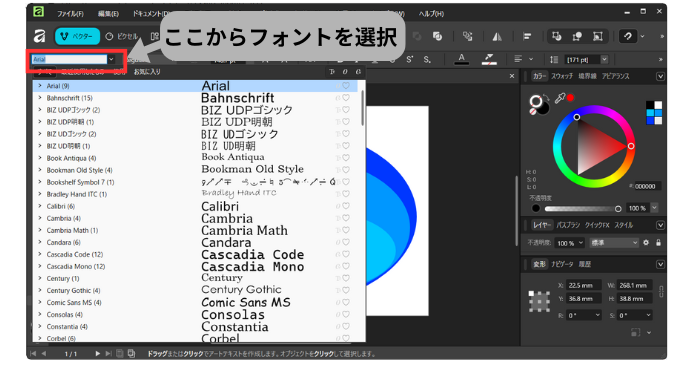Viewport: 698px width, 365px height.
Task: Click the no-color (none) icon
Action: [x=533, y=112]
